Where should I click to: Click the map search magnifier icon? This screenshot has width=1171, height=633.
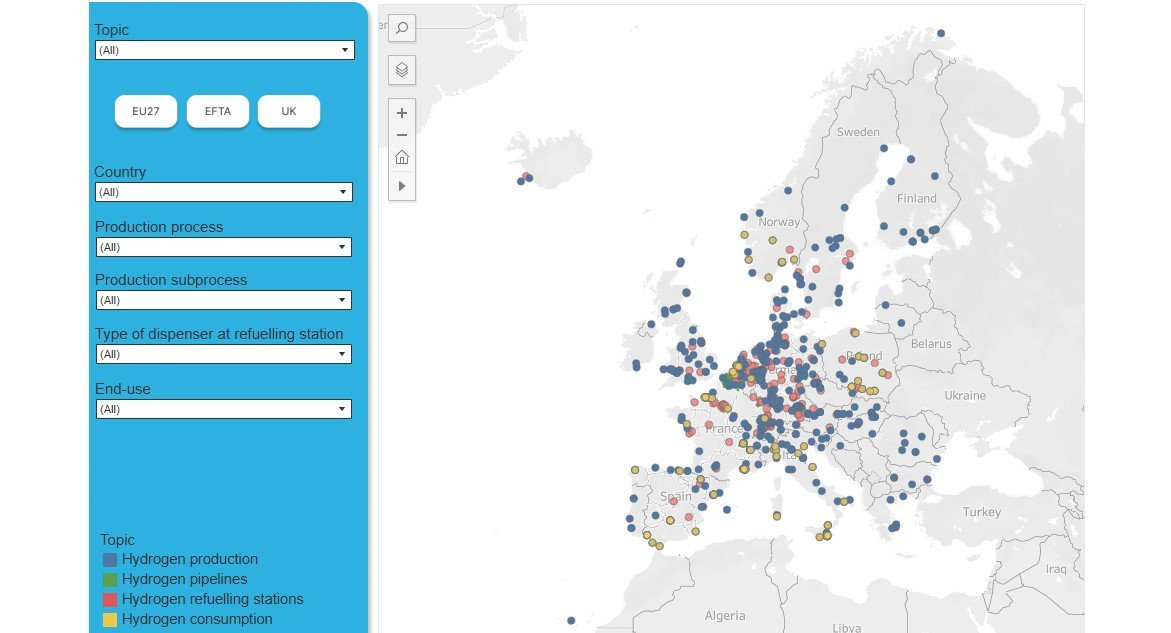(x=401, y=28)
